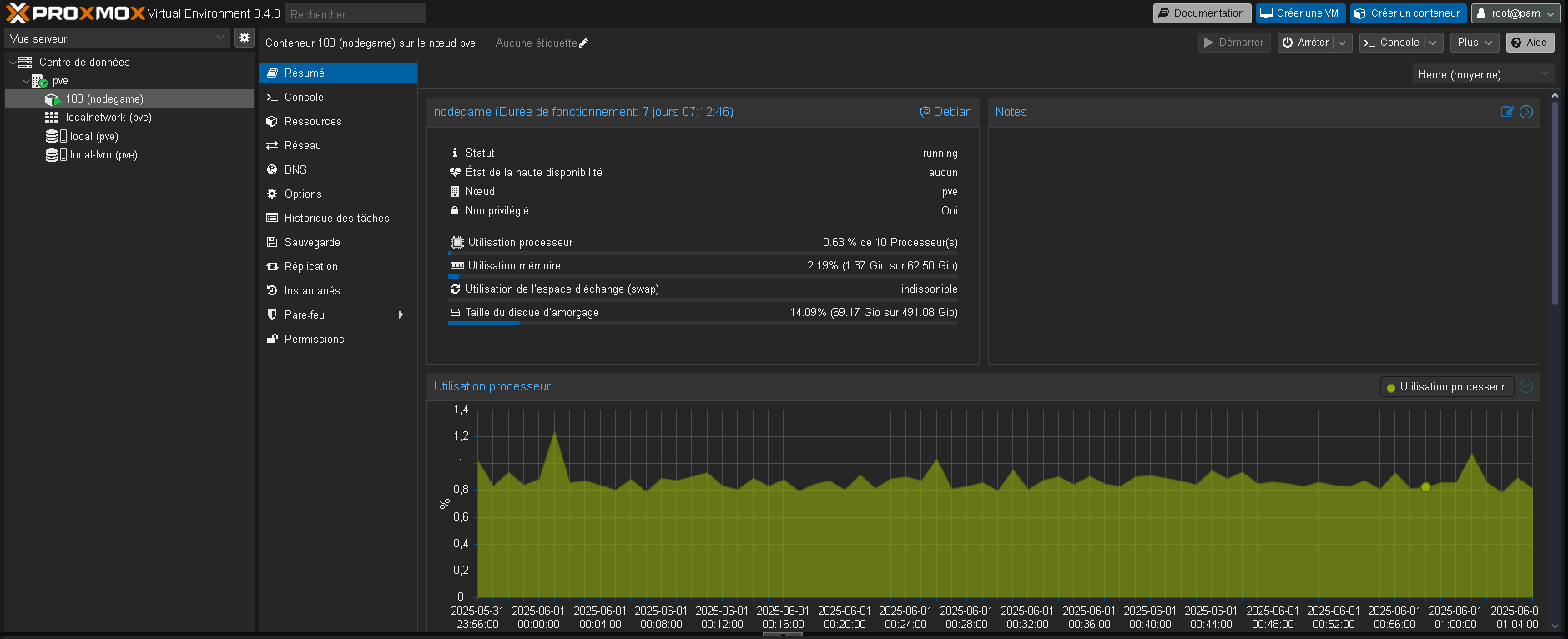
Task: Click the Créer une VM button
Action: (1300, 13)
